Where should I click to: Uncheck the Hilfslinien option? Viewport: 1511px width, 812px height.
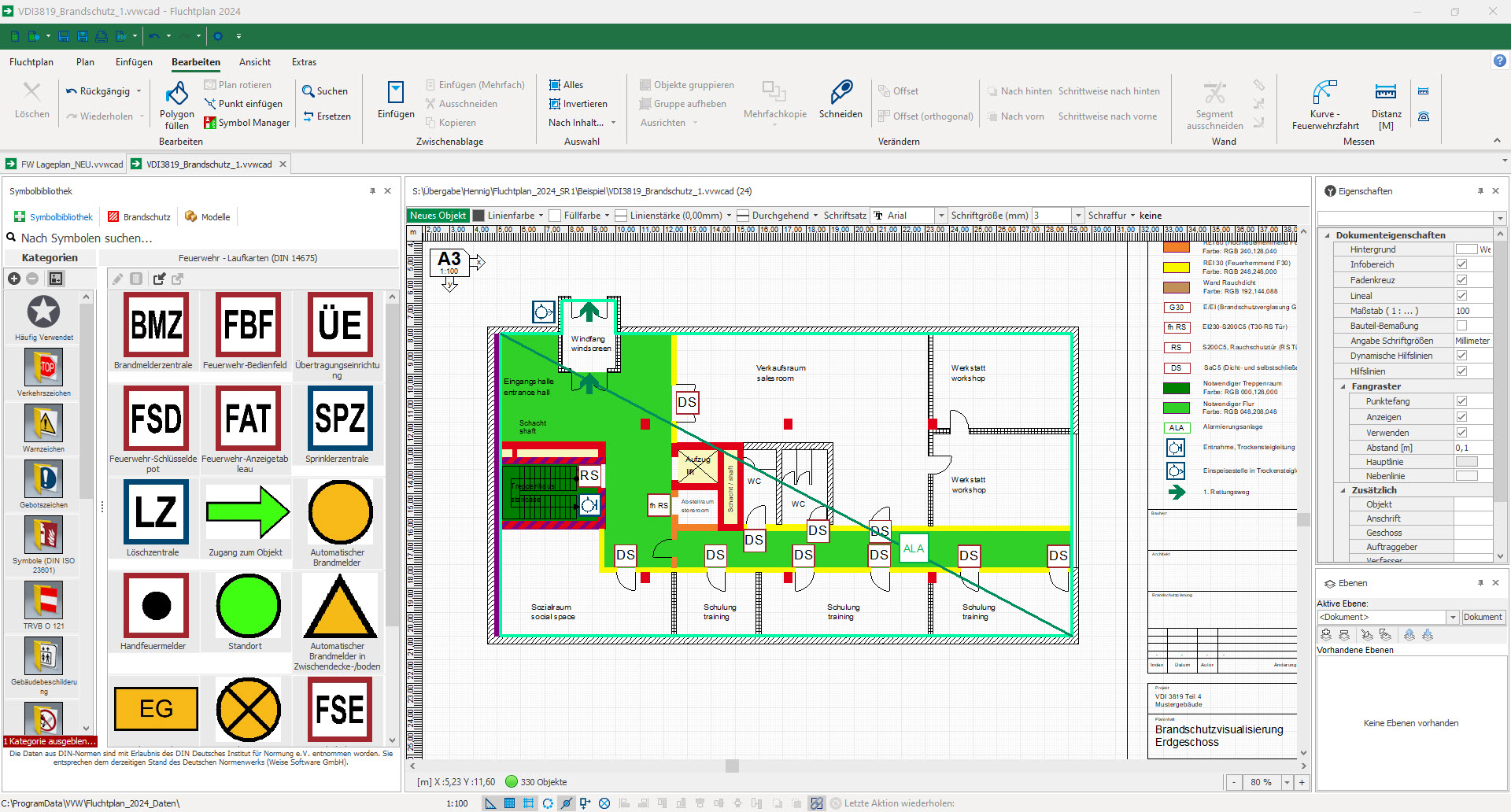(1461, 371)
